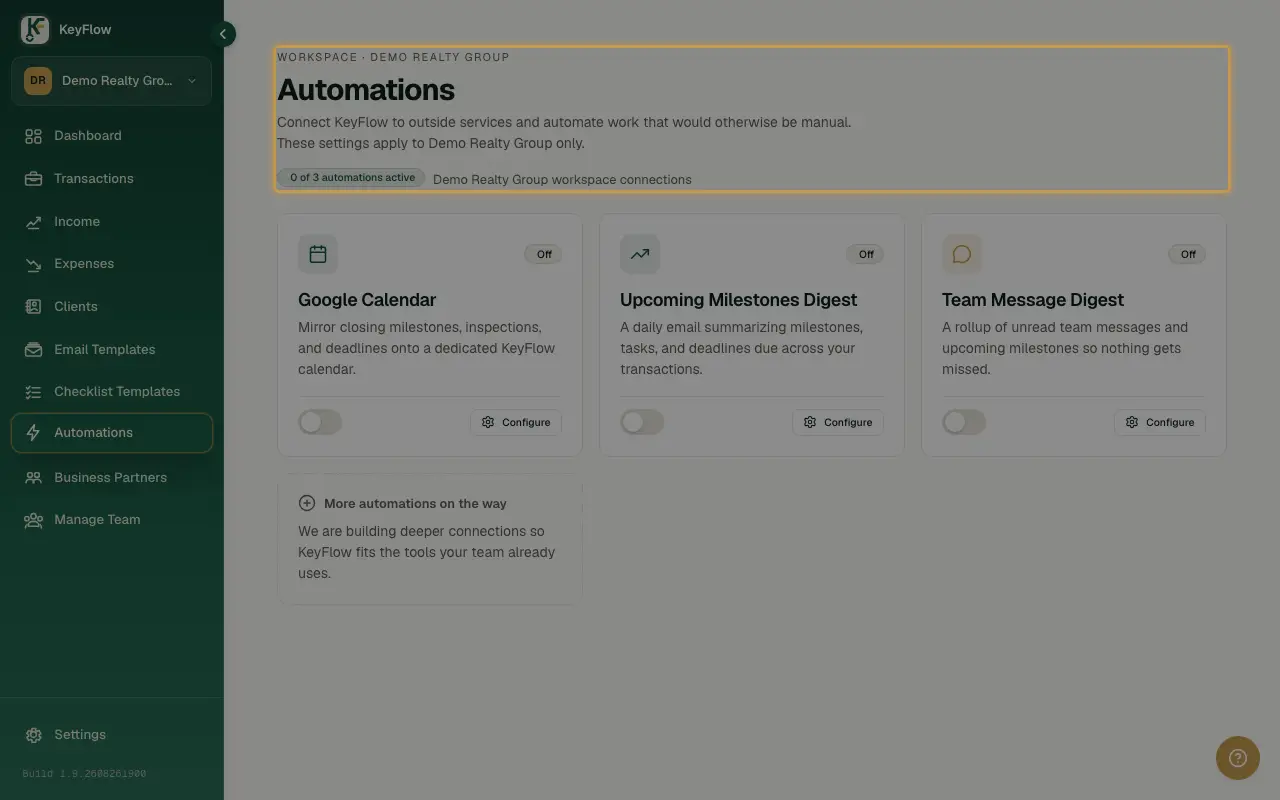Collapse the sidebar with the chevron button
Viewport: 1280px width, 800px height.
(224, 34)
